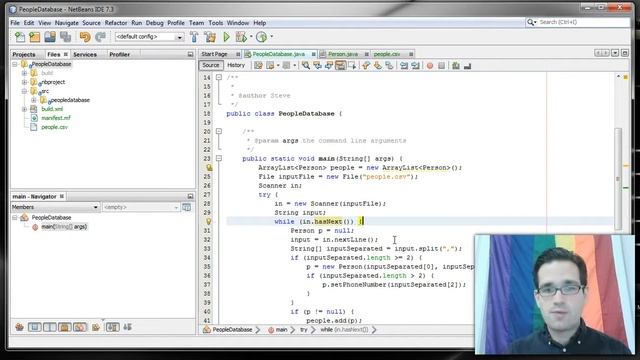Expand the nbproject folder node
The height and width of the screenshot is (360, 640).
pyautogui.click(x=24, y=82)
